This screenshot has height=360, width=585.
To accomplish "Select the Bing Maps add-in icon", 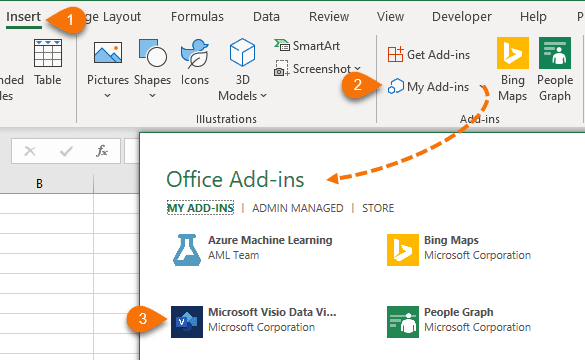I will pos(403,250).
